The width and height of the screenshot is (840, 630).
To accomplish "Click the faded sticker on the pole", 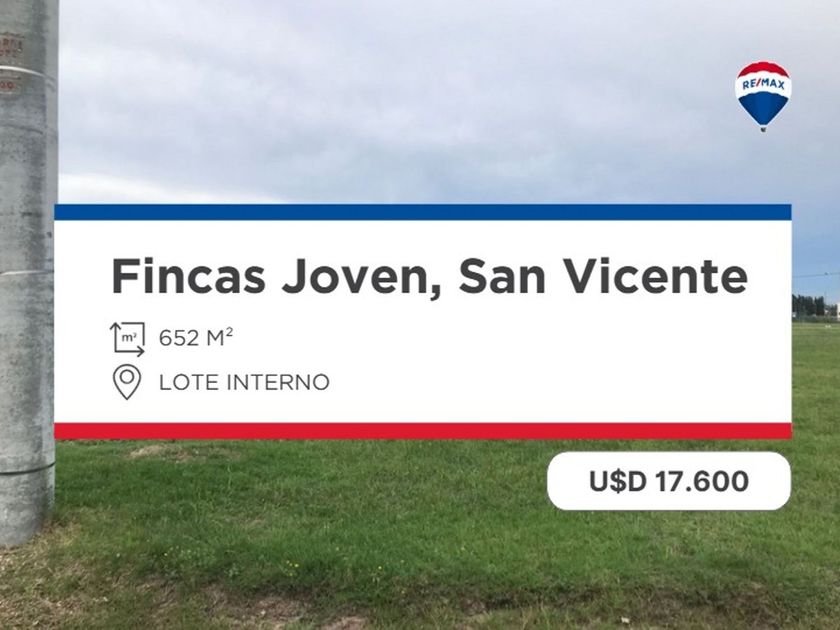I will click(x=10, y=51).
